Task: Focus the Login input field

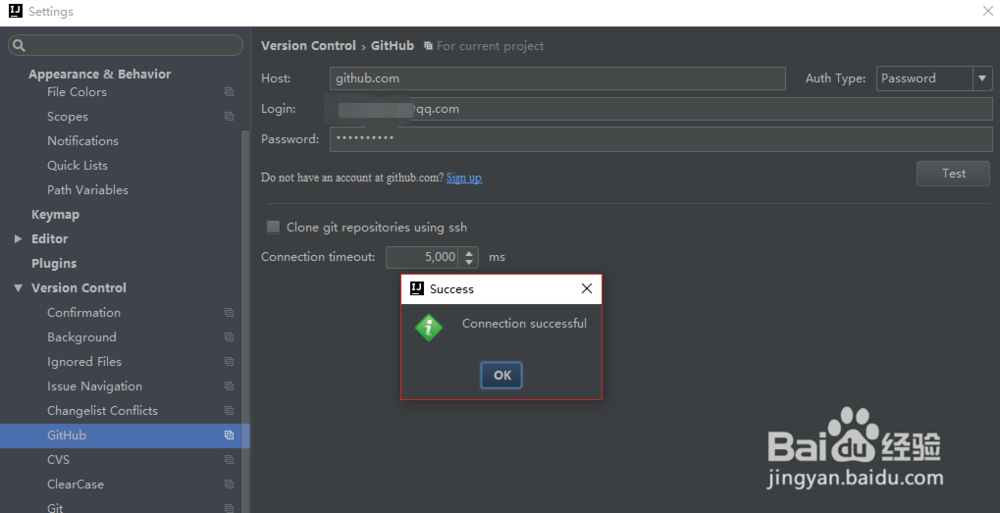Action: coord(661,109)
